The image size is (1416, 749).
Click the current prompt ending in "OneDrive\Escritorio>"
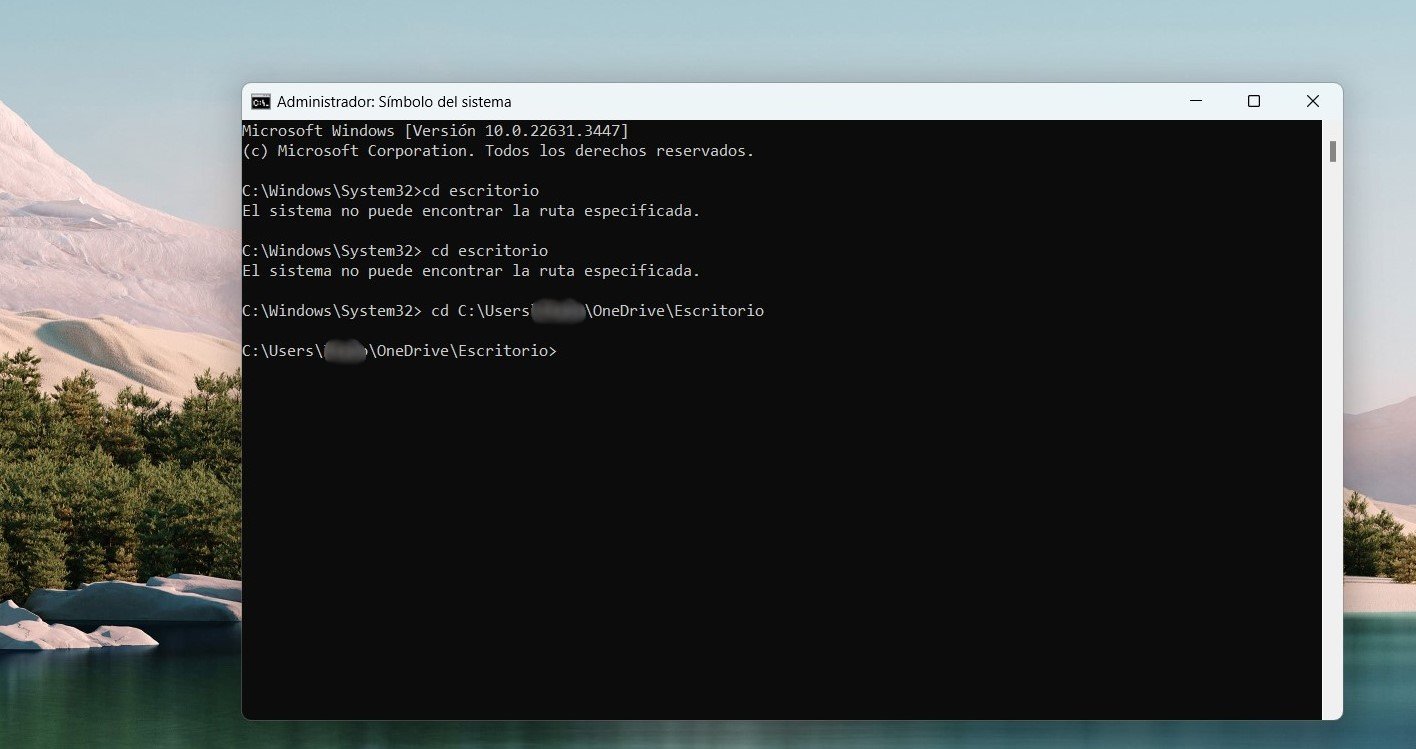[x=399, y=351]
